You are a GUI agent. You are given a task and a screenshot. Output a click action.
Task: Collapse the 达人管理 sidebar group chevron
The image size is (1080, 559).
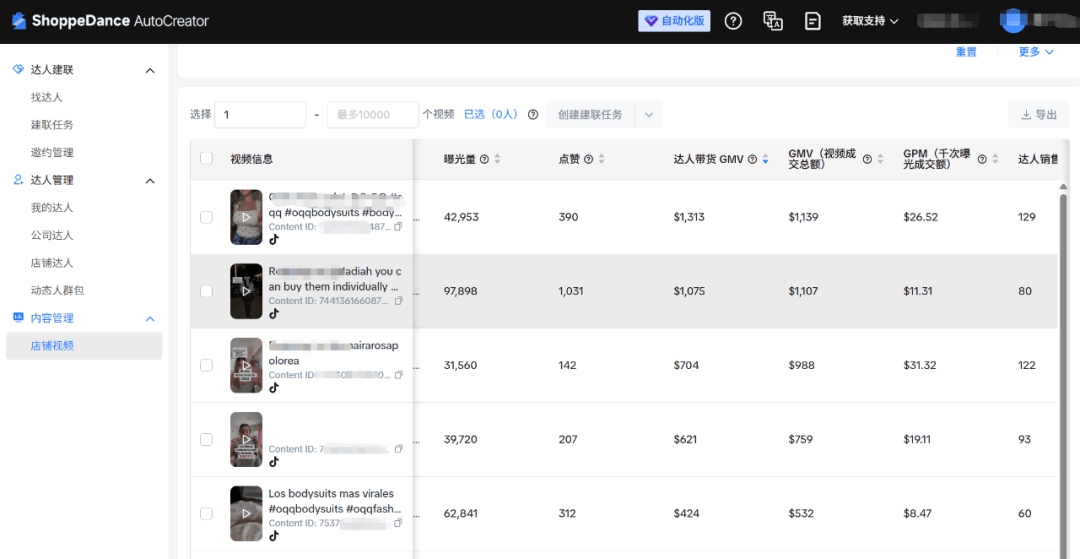pos(149,180)
